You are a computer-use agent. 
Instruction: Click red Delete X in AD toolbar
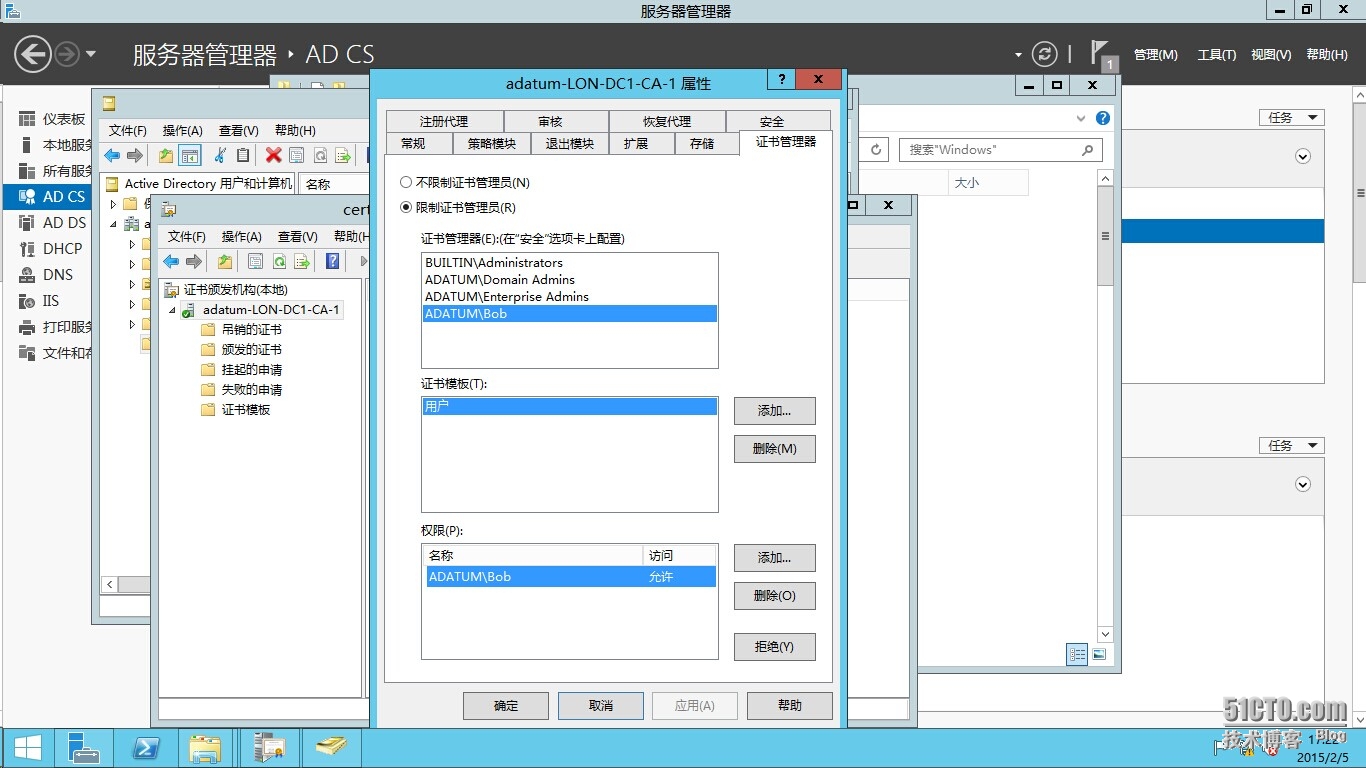pos(273,155)
